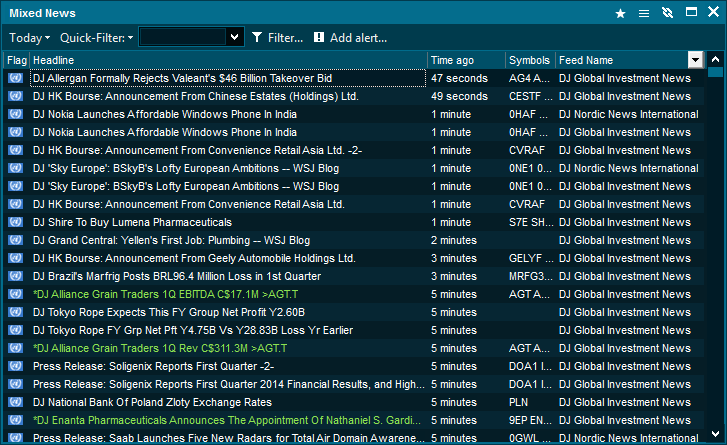Open Tokyo Rope Expects This FY Group headline
Viewport: 727px width, 445px height.
169,312
